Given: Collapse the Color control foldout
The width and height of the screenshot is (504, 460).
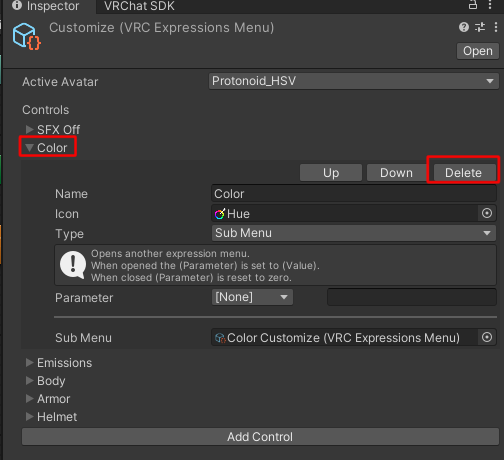Looking at the screenshot, I should 29,147.
